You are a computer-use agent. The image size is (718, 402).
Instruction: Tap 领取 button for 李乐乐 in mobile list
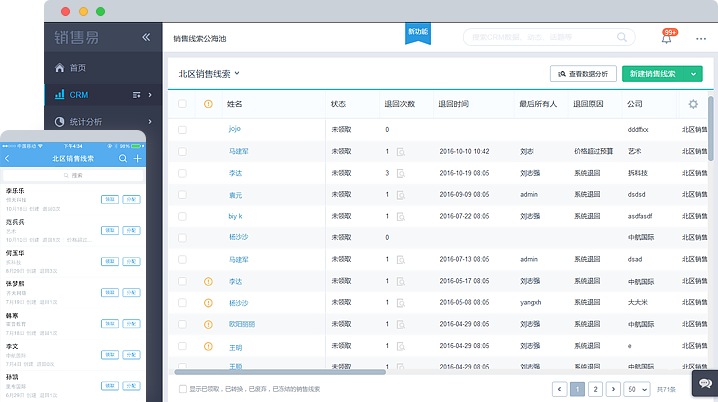coord(110,200)
